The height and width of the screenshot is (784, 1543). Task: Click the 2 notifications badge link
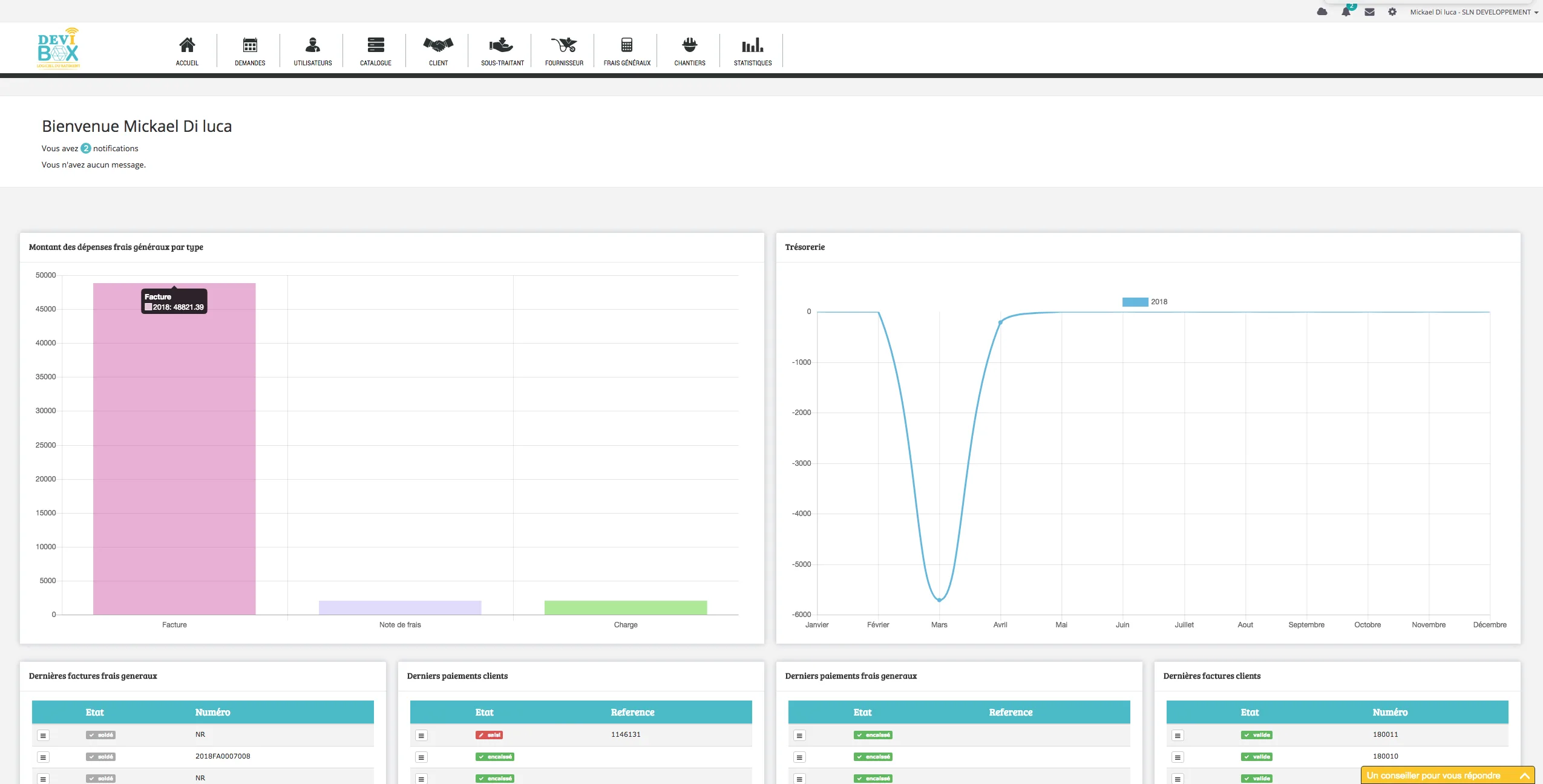click(86, 148)
